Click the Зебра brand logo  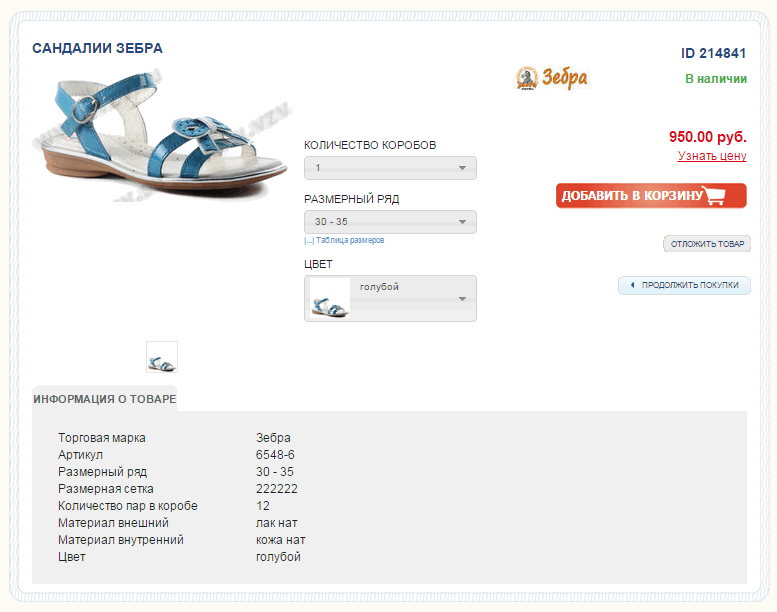551,78
